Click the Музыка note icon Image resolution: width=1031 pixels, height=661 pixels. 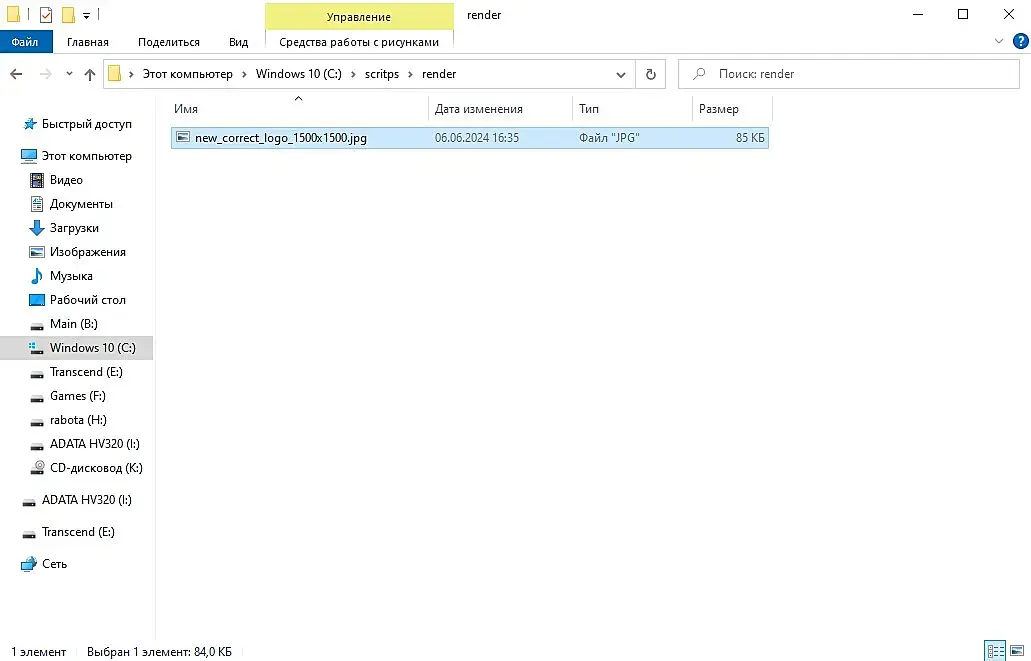click(37, 276)
